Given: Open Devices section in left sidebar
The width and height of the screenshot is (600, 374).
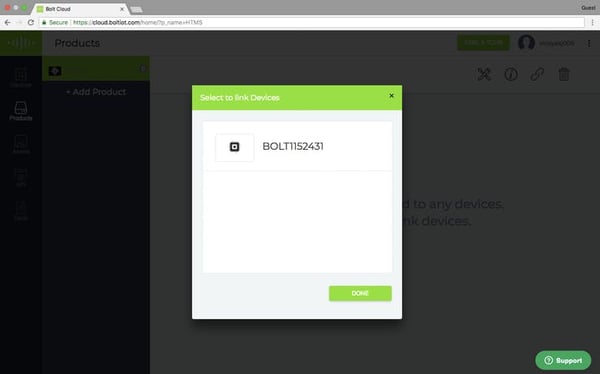Looking at the screenshot, I should 21,78.
